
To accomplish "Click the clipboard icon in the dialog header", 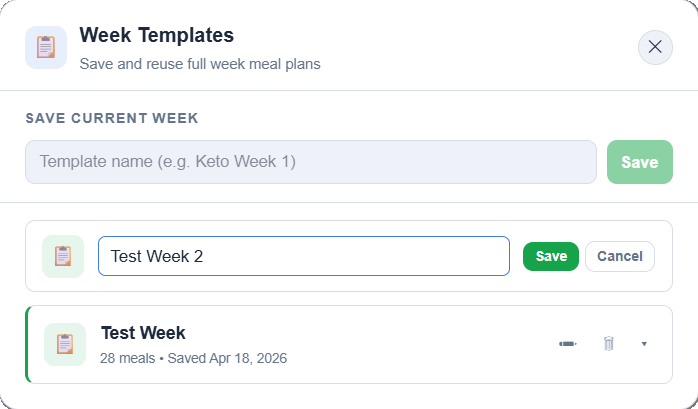I will tap(46, 47).
